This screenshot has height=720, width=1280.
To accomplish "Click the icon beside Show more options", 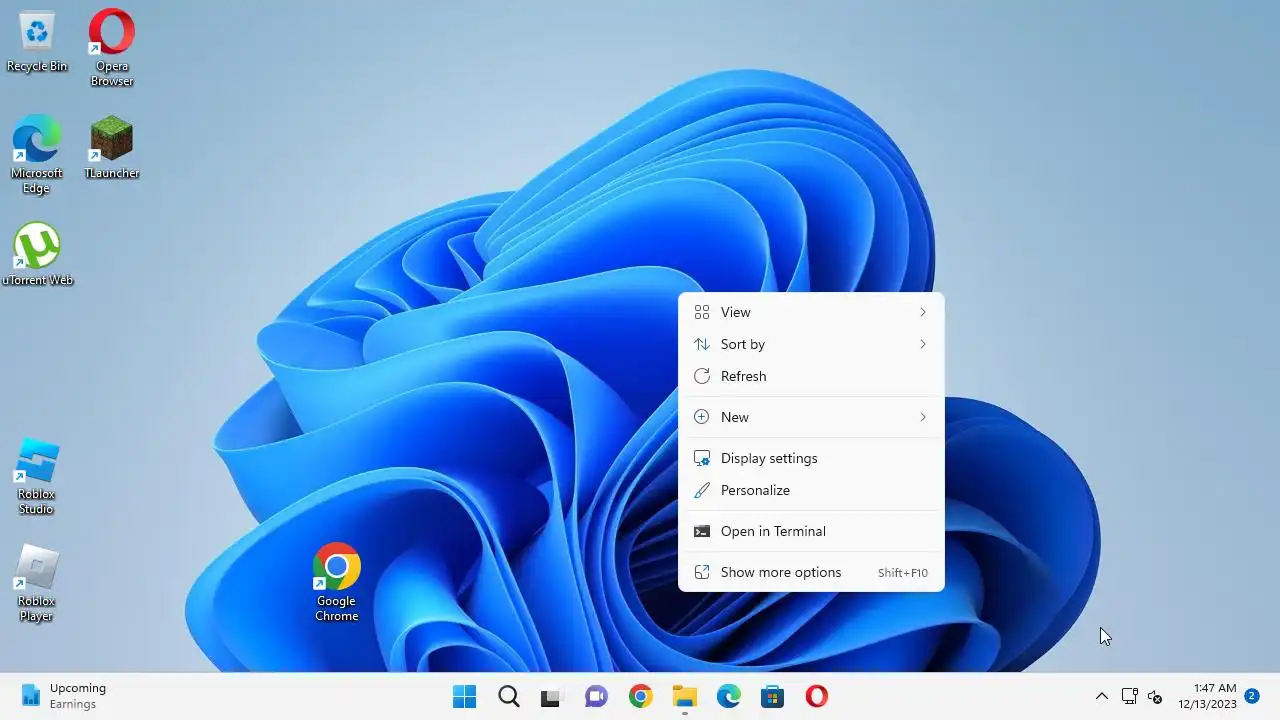I will (702, 572).
